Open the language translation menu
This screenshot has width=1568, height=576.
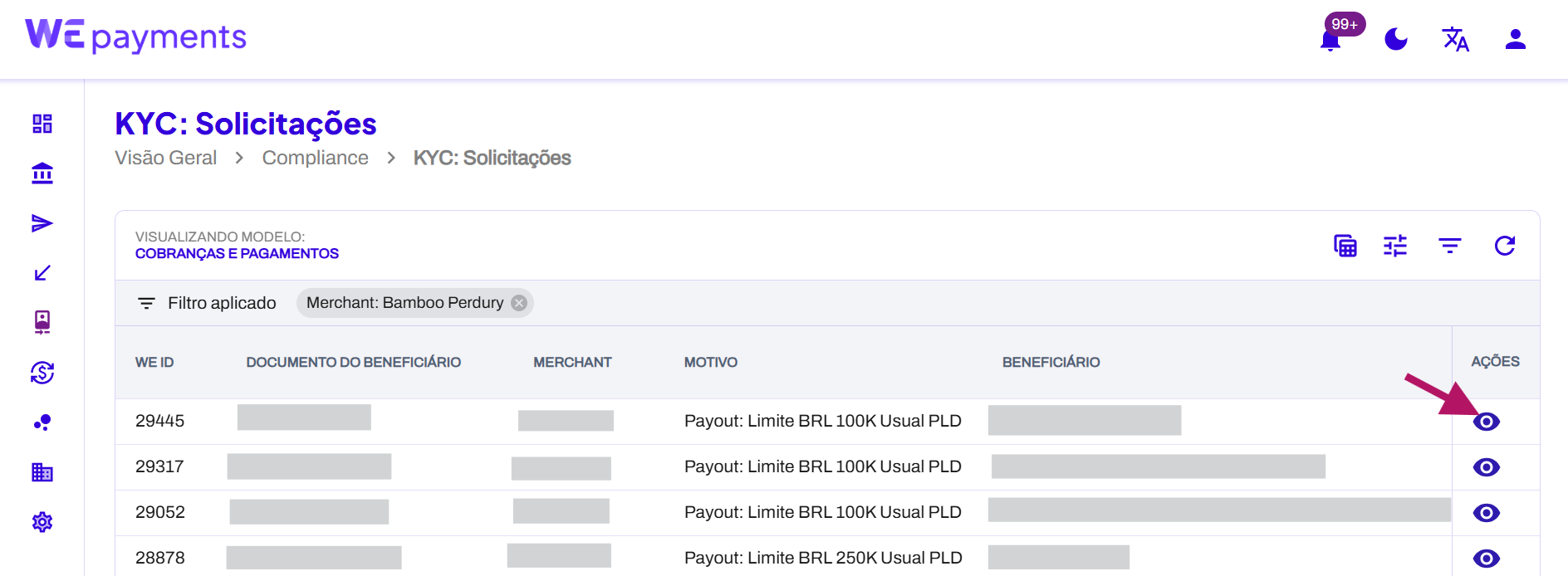tap(1455, 39)
